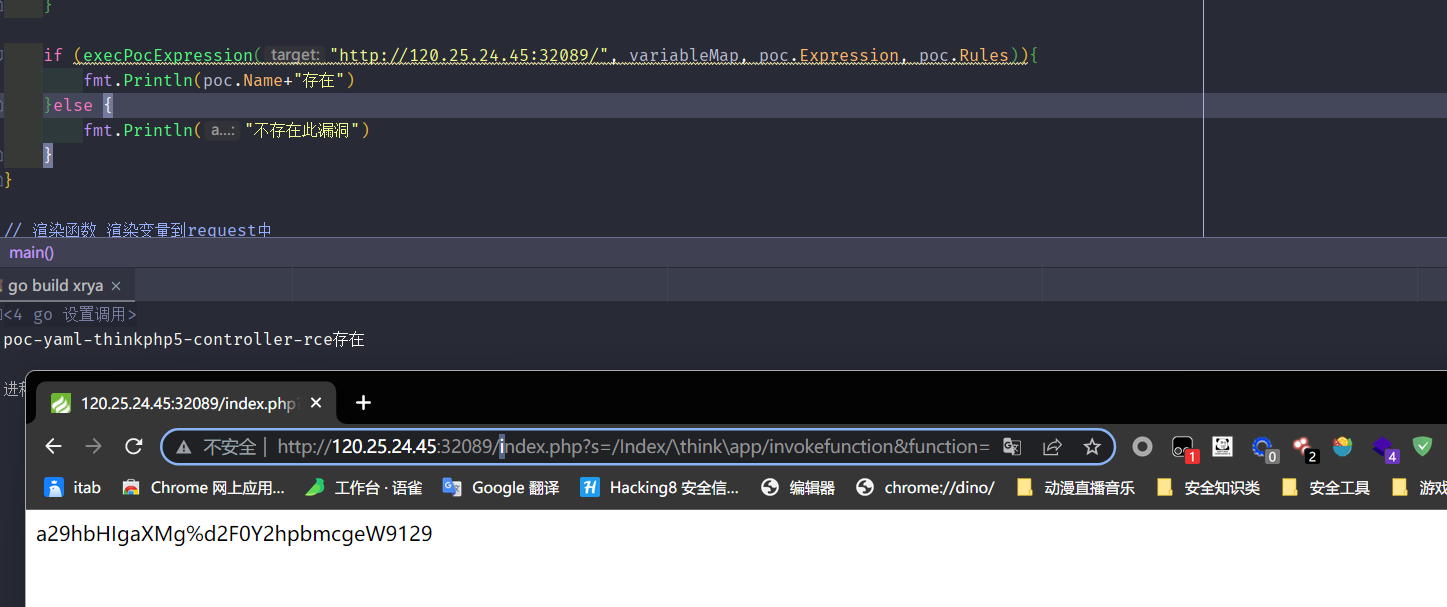The height and width of the screenshot is (607, 1447).
Task: Click the base64 response text on page
Action: coord(234,534)
